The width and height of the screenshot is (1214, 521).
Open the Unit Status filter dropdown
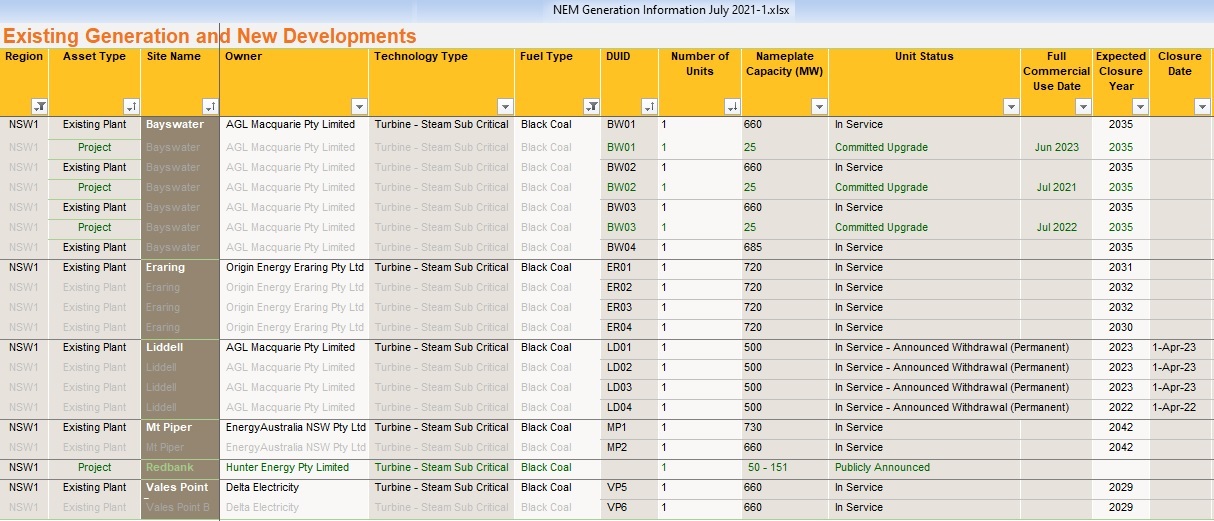coord(1011,106)
